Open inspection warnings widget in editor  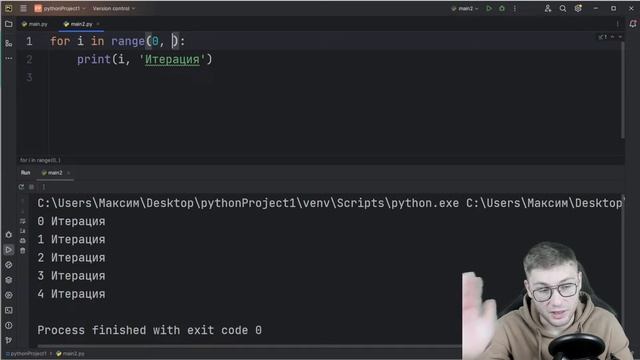coord(603,37)
